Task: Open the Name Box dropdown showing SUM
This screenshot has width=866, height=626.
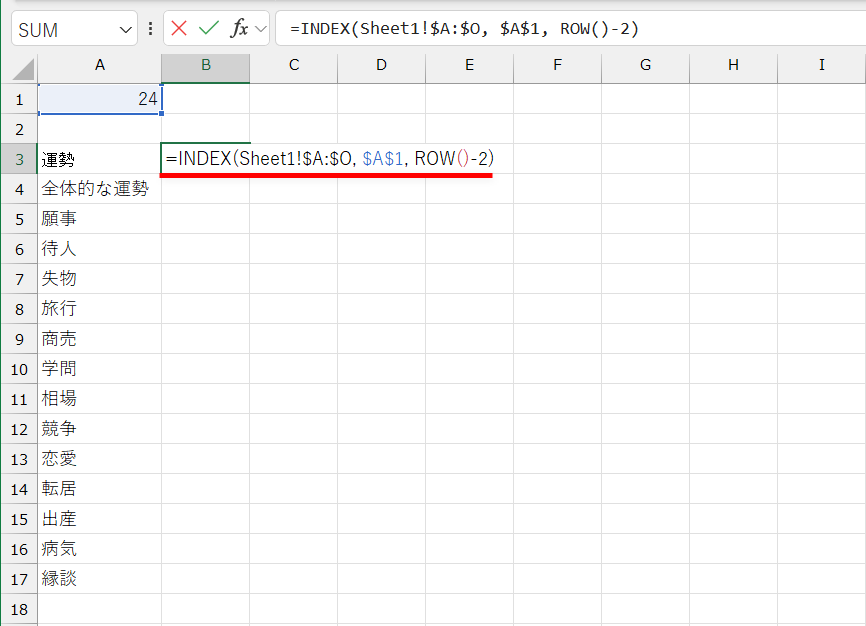Action: coord(60,28)
